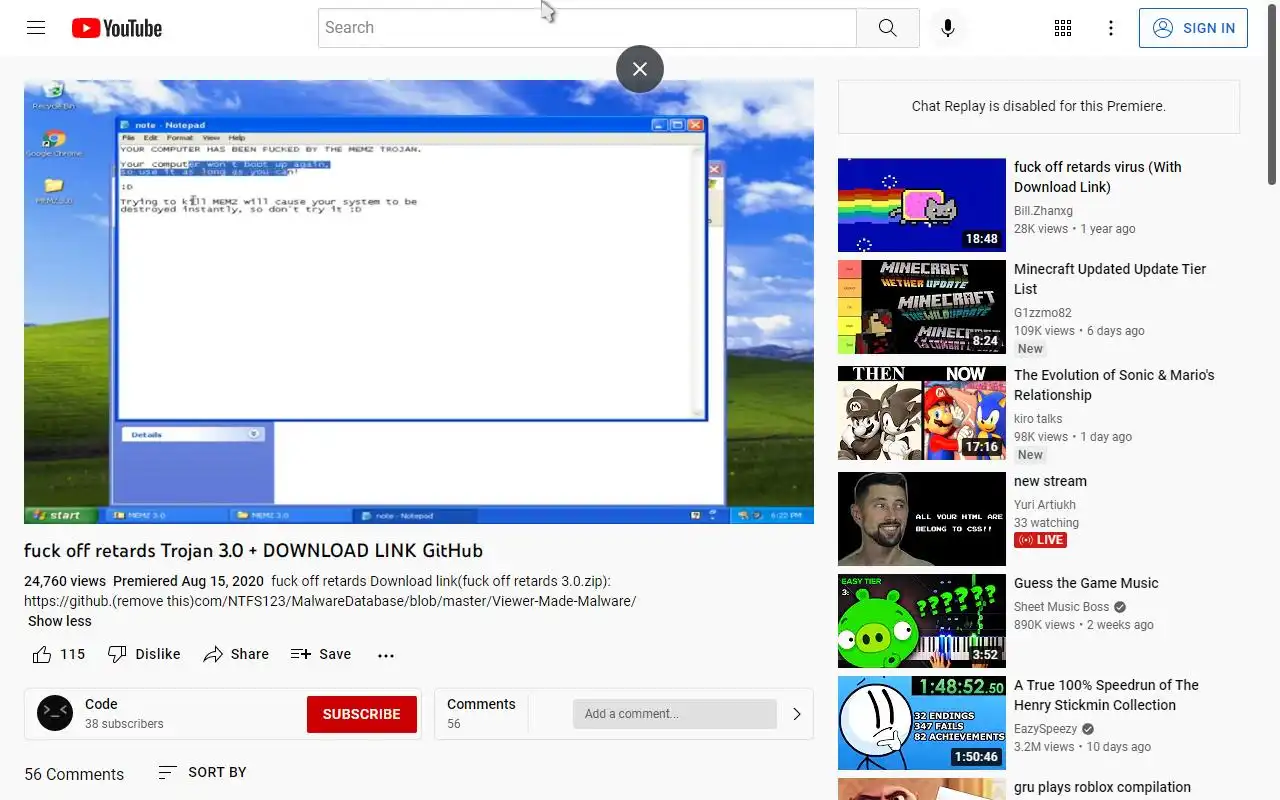1280x800 pixels.
Task: Visit the Yuri Artiukh channel name
Action: pos(1046,505)
